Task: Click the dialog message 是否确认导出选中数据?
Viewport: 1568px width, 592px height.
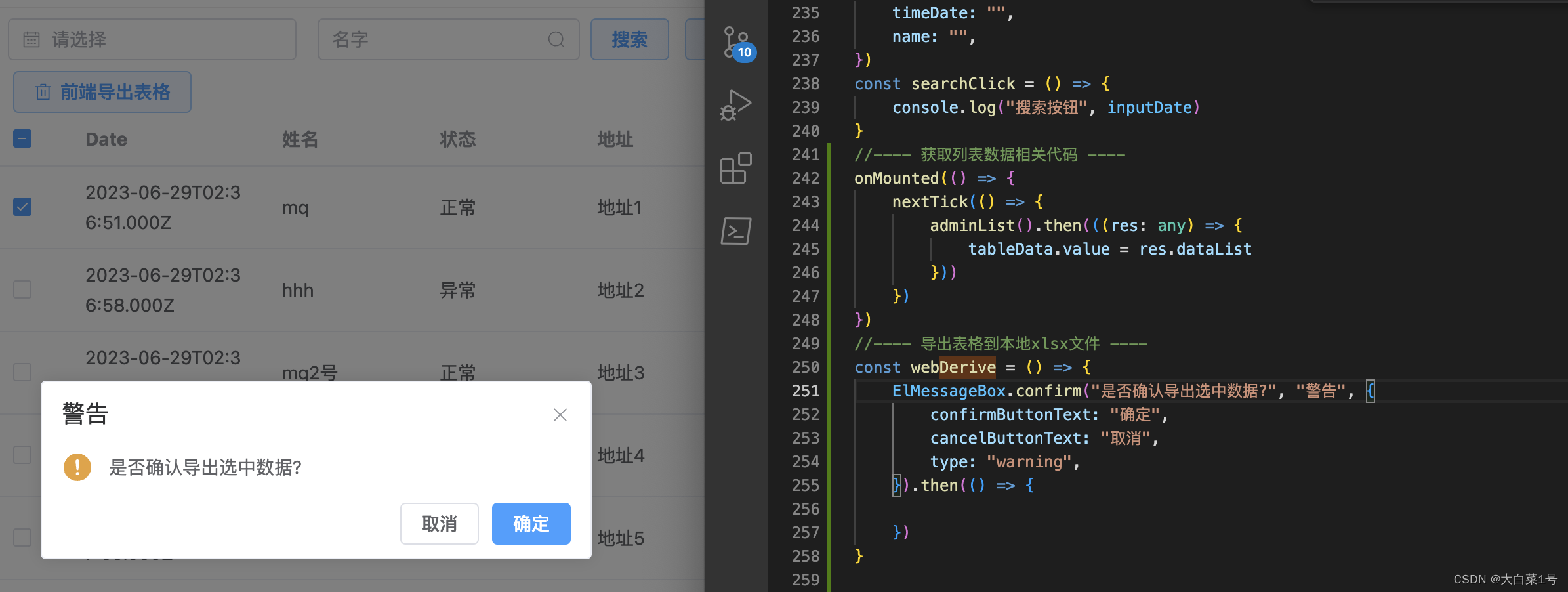Action: tap(205, 467)
